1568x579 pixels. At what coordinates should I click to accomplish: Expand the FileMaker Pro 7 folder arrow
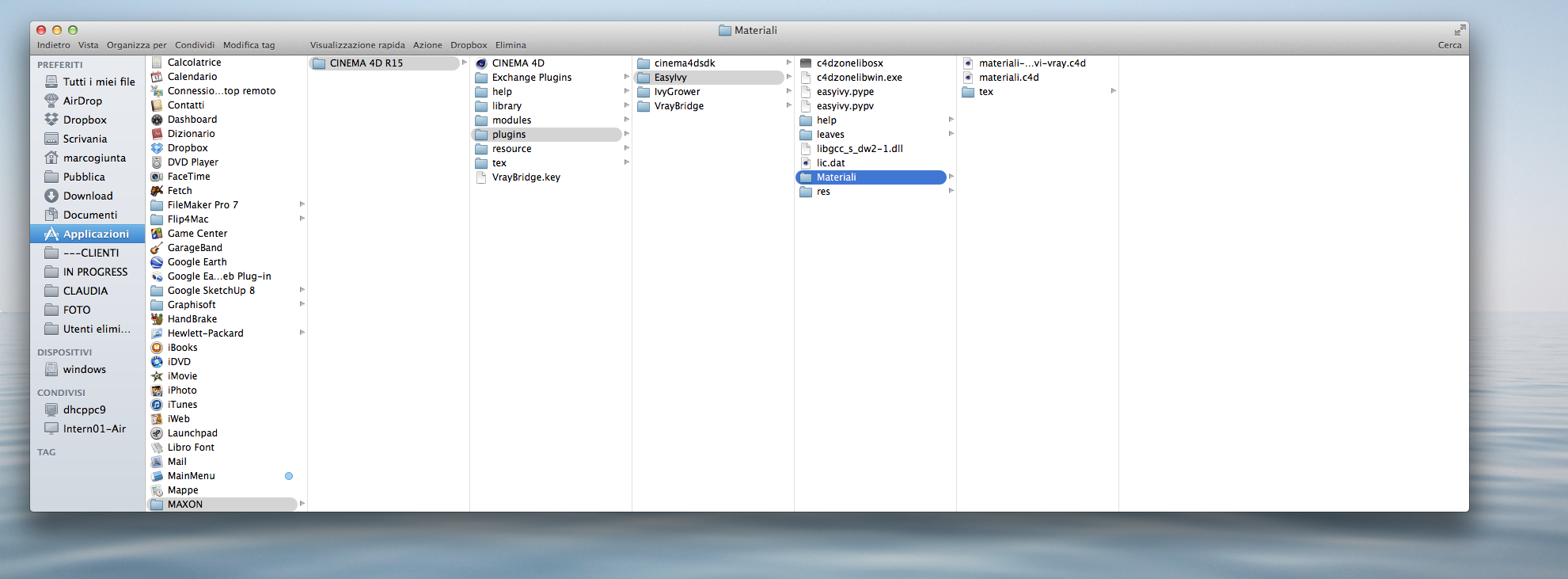point(302,204)
